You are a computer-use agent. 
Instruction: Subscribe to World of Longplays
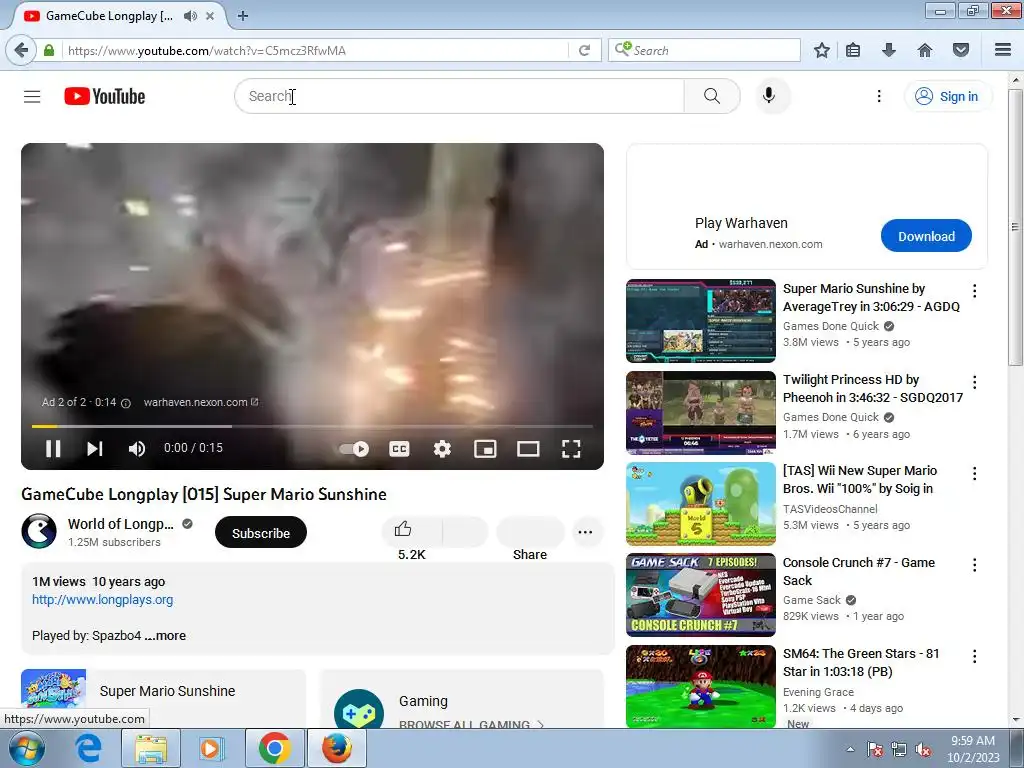(261, 533)
